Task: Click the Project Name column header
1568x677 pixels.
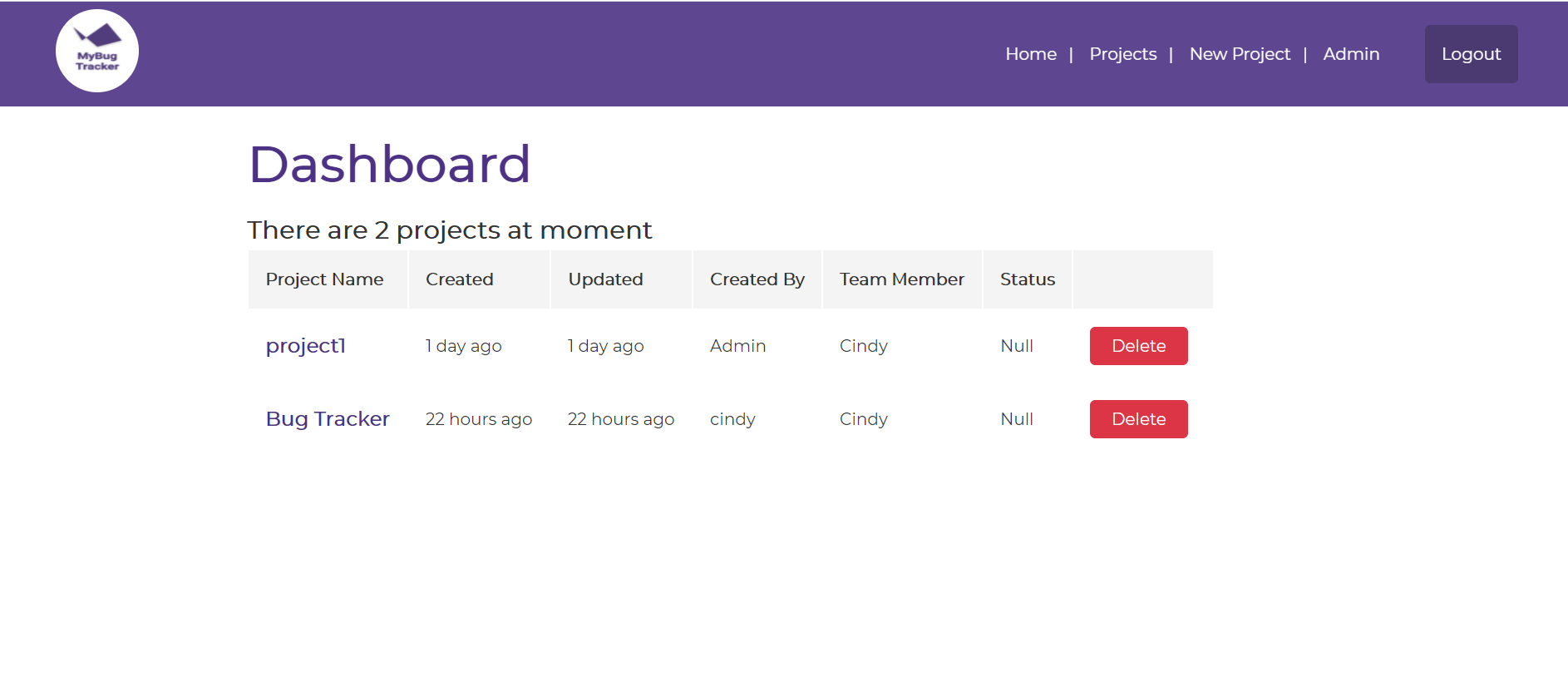Action: click(325, 279)
